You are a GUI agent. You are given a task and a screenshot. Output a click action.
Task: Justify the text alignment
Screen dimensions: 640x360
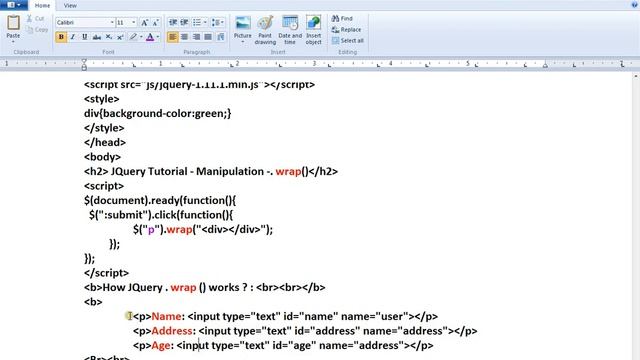click(208, 37)
